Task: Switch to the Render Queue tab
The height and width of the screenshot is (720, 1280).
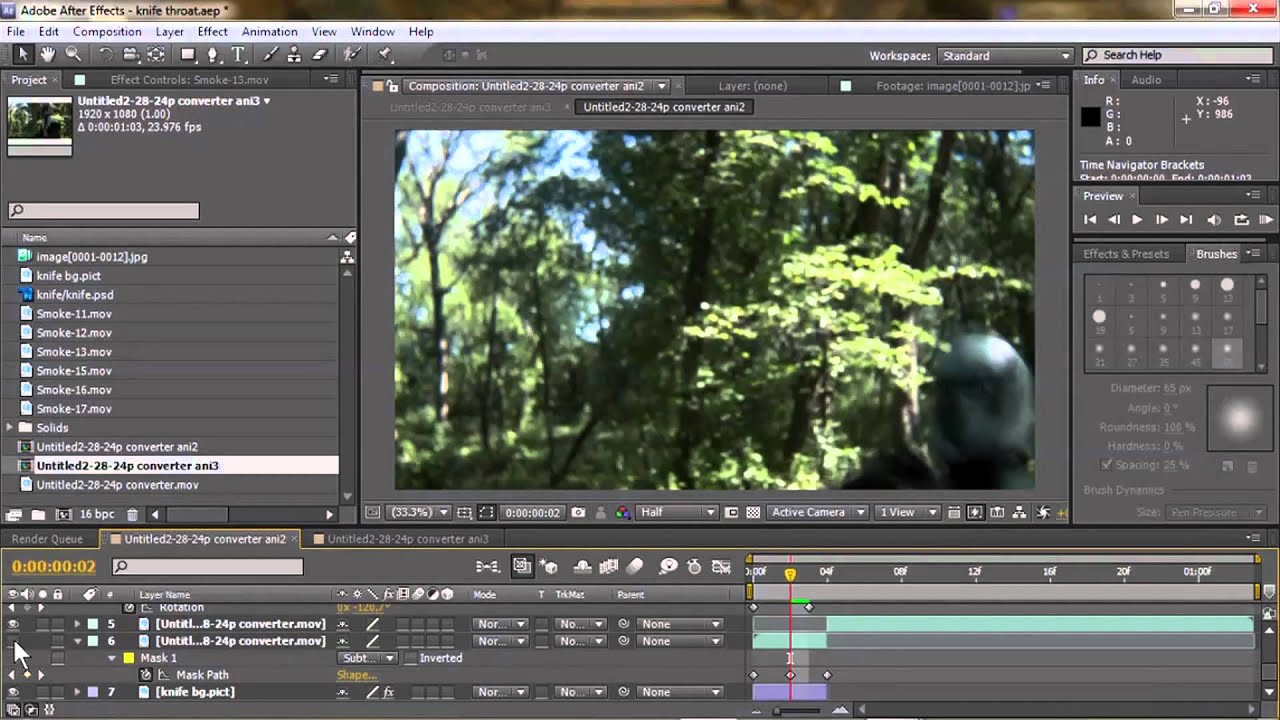Action: [x=47, y=539]
